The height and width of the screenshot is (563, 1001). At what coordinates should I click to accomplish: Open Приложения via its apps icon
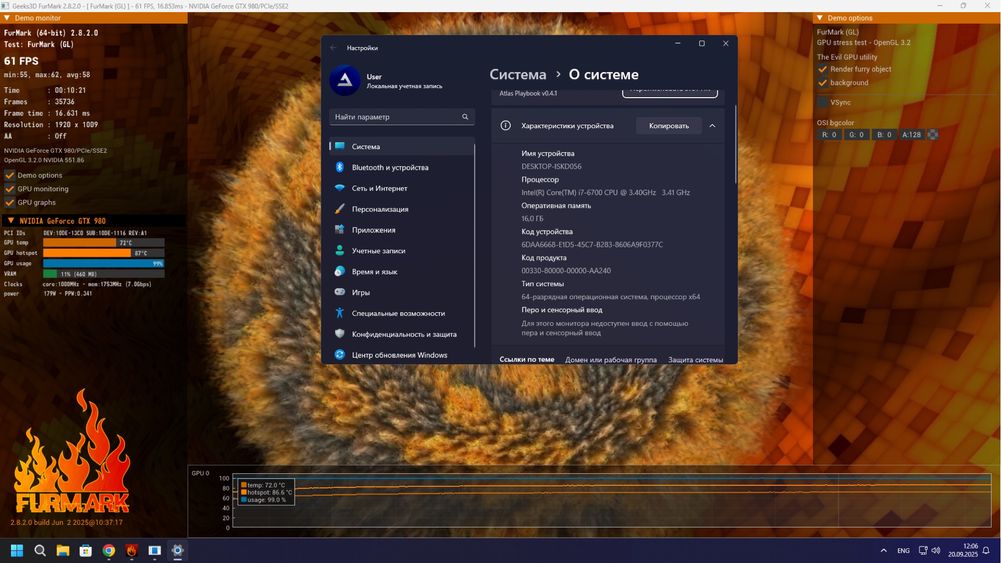coord(340,230)
